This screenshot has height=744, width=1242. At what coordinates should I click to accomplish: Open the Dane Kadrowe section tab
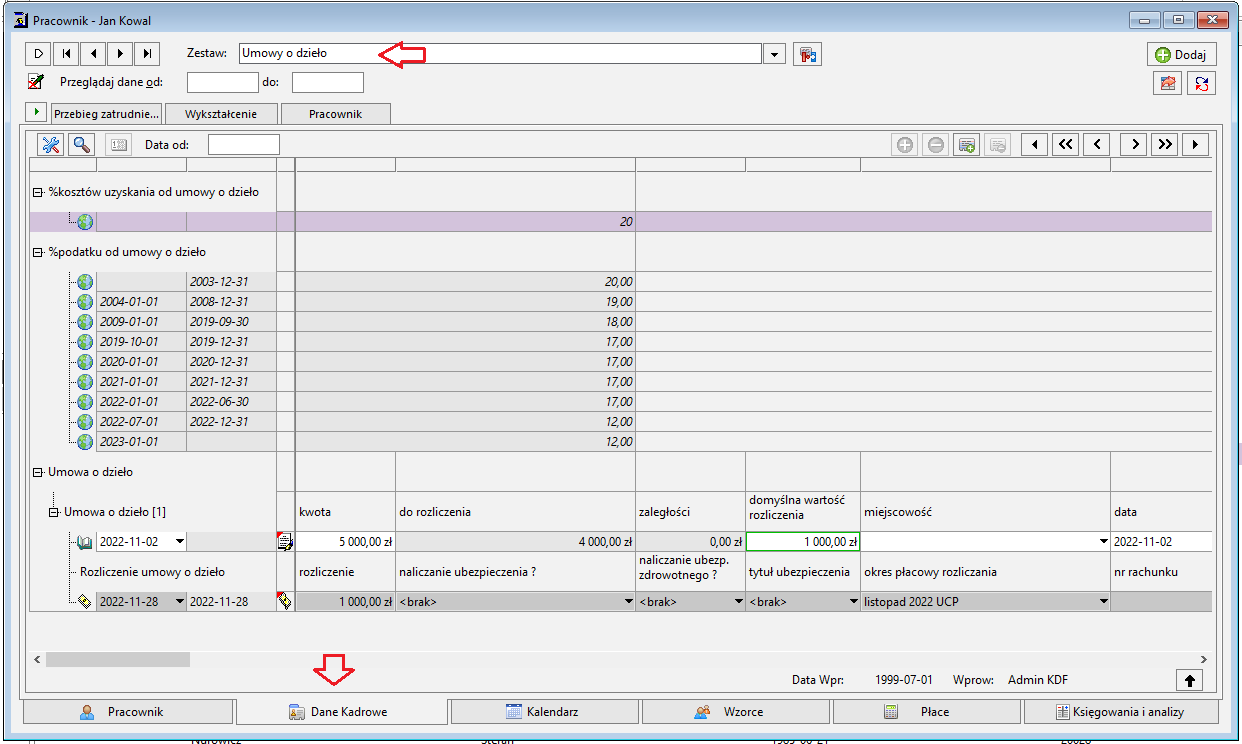coord(342,712)
